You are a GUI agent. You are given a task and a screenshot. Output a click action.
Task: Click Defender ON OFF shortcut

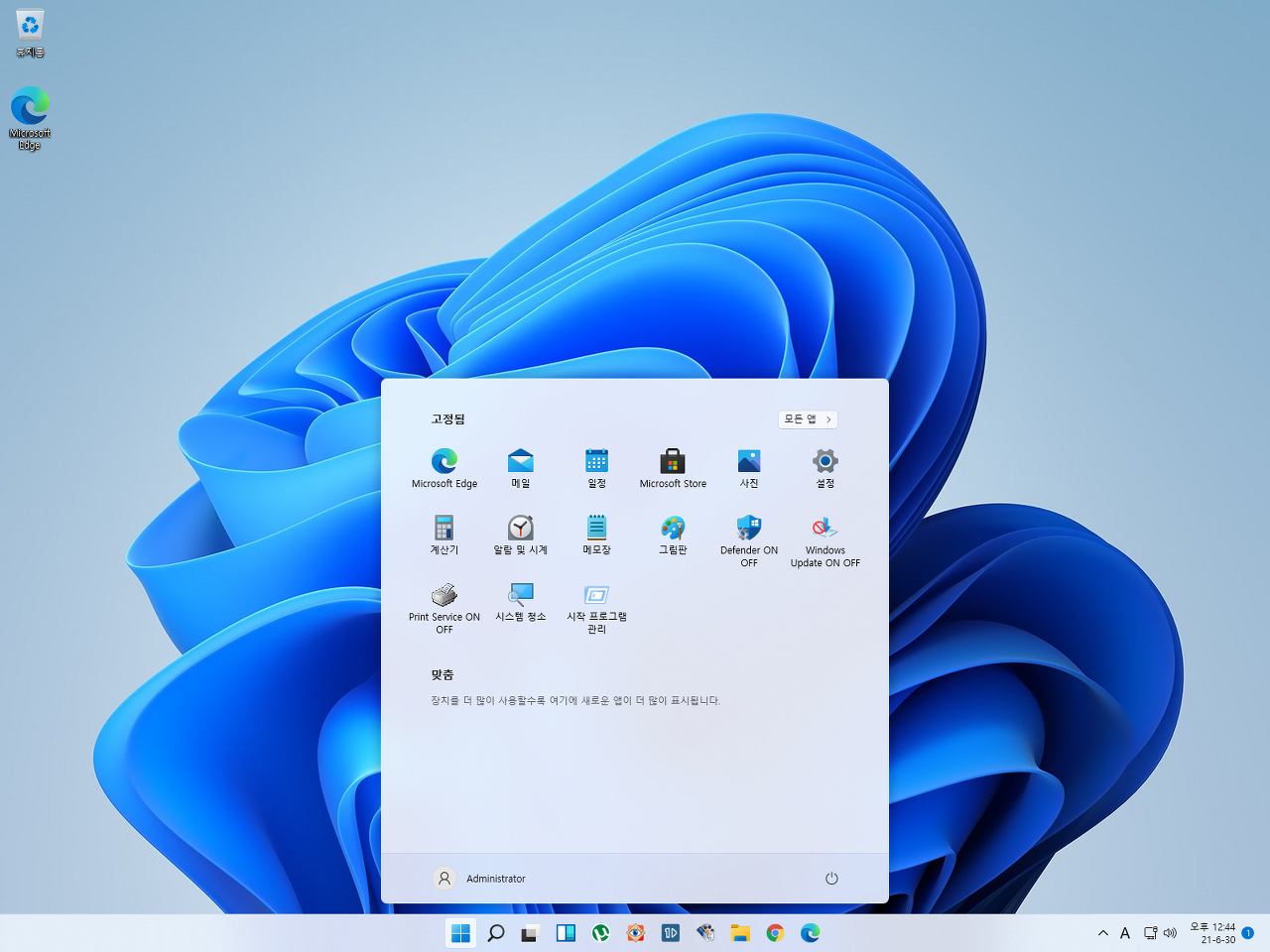(749, 541)
